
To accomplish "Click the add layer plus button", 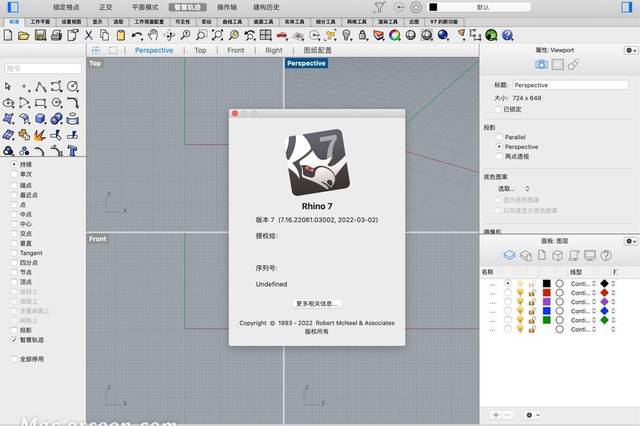I will coord(496,415).
